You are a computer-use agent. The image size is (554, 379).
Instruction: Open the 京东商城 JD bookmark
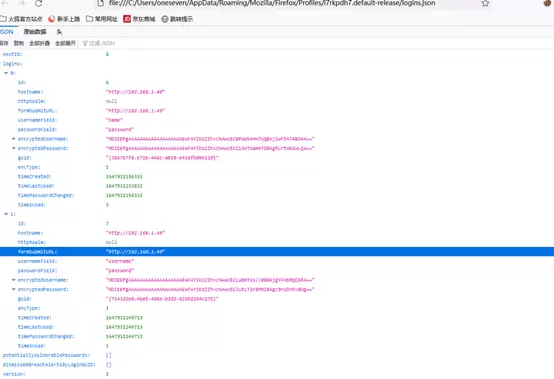pyautogui.click(x=139, y=19)
